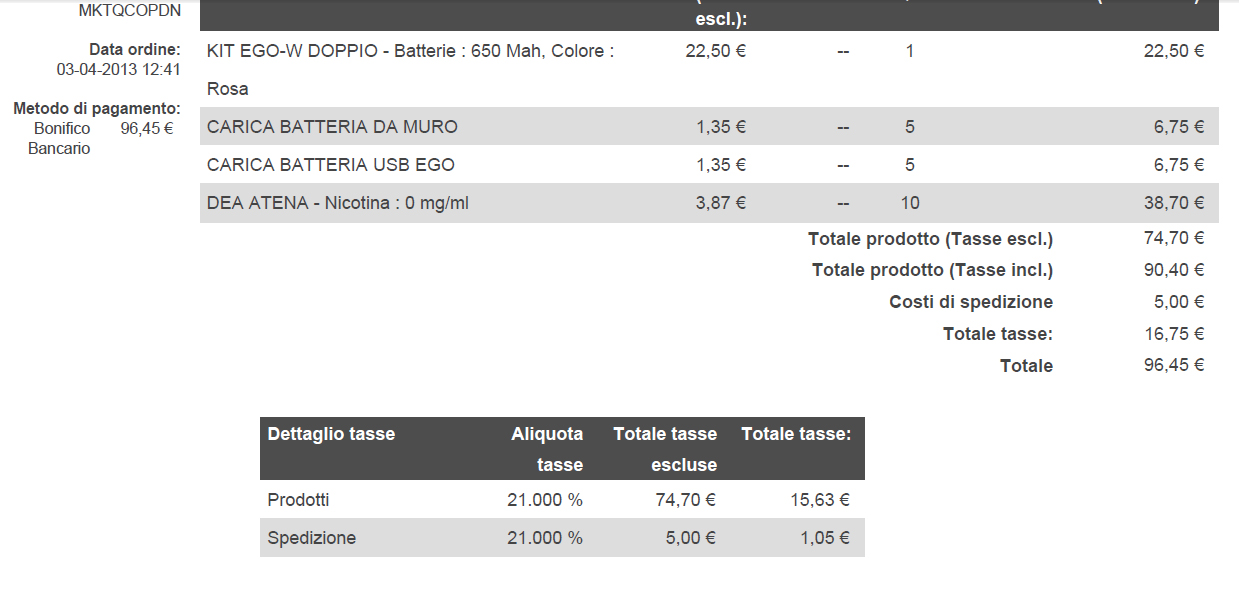Select the Spedizione tax detail row
The height and width of the screenshot is (589, 1239).
point(562,538)
